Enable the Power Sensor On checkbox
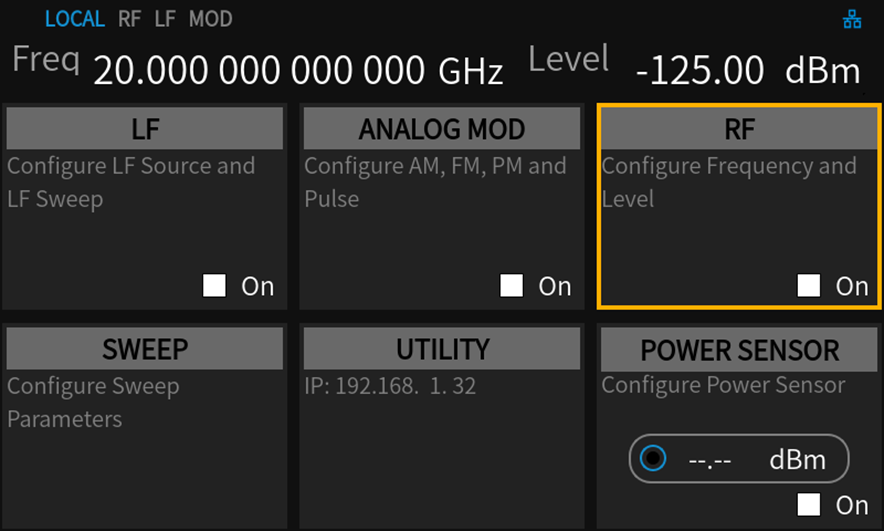The height and width of the screenshot is (531, 884). (x=809, y=504)
